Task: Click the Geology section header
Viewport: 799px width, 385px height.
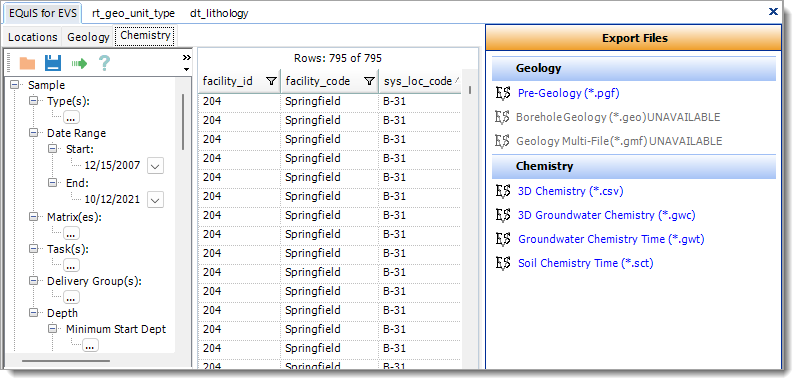Action: pyautogui.click(x=634, y=68)
